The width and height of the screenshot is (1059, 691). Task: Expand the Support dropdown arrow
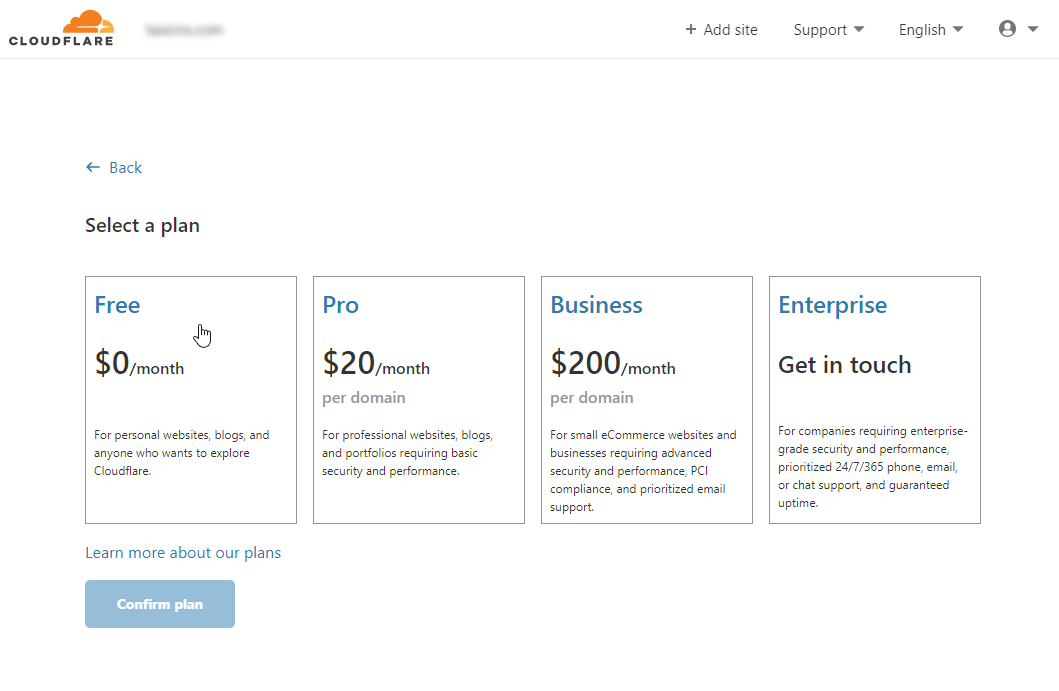pos(859,29)
